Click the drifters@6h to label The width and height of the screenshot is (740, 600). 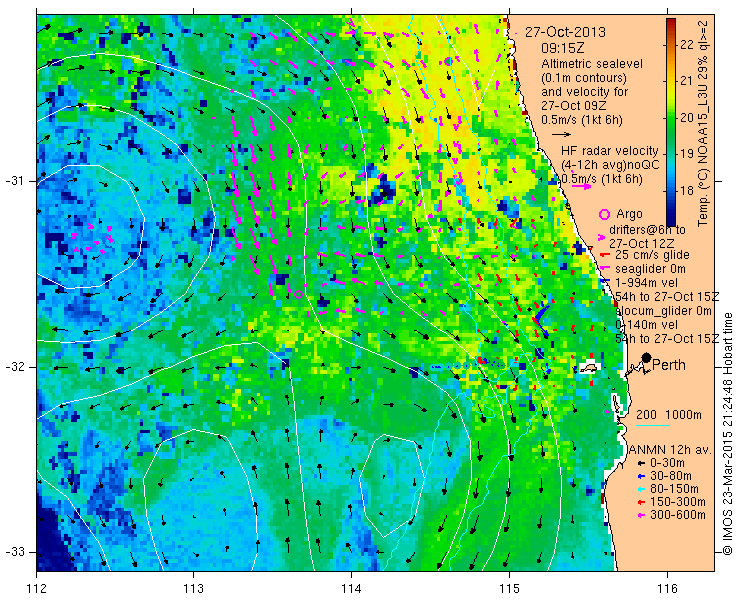coord(647,230)
